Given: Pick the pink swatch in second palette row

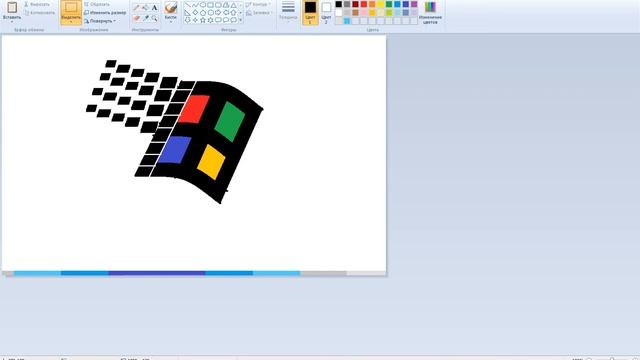Looking at the screenshot, I should pos(364,13).
